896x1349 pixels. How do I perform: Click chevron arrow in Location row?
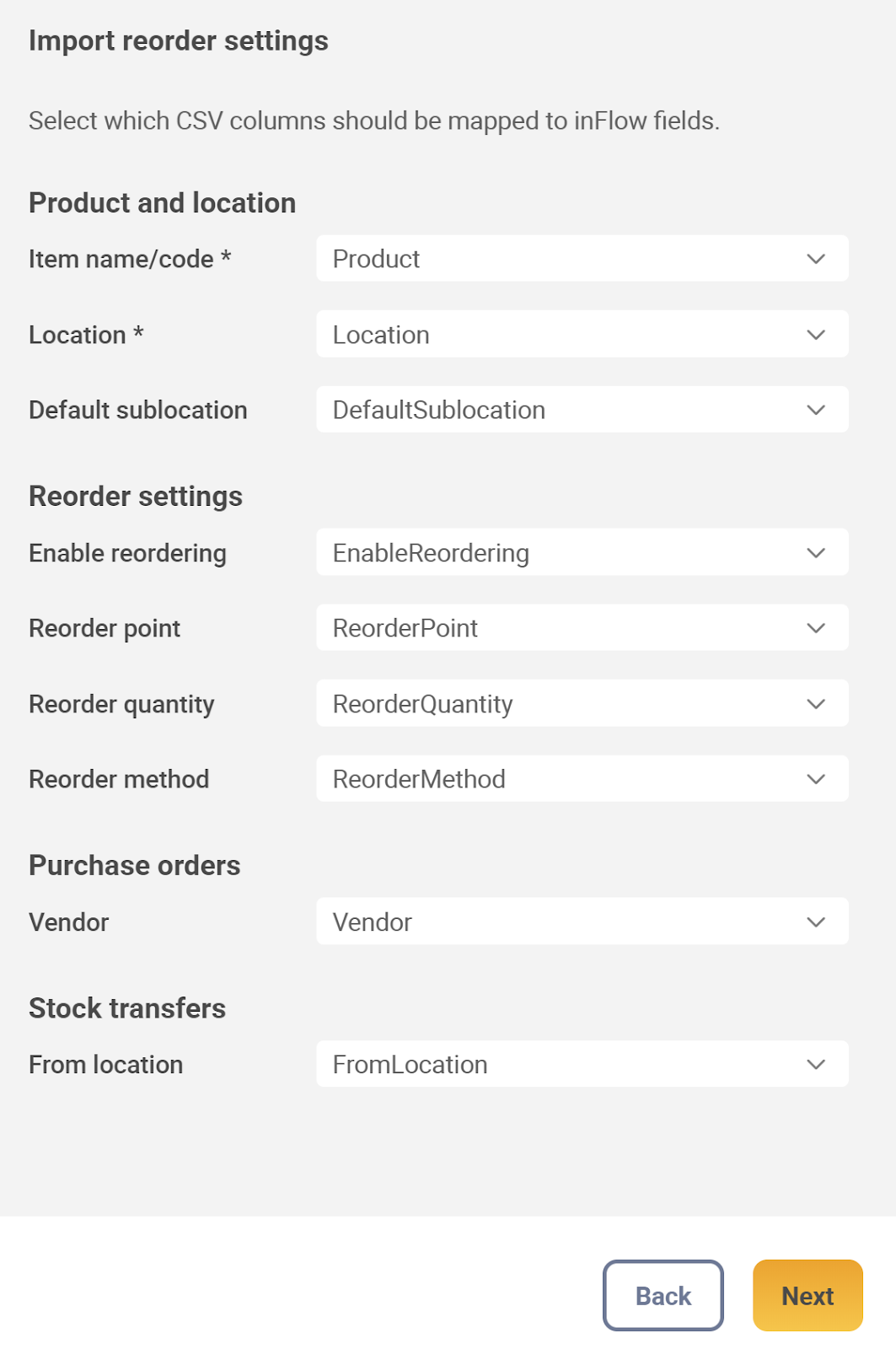pos(815,335)
